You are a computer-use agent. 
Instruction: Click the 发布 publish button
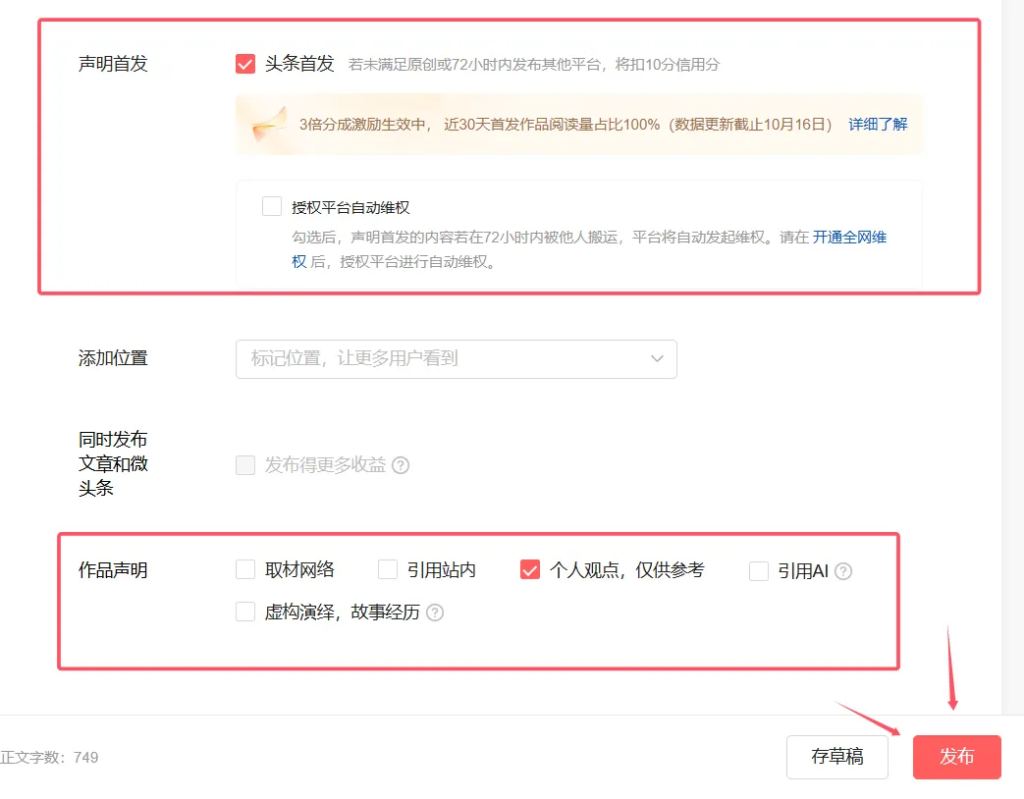[x=956, y=757]
